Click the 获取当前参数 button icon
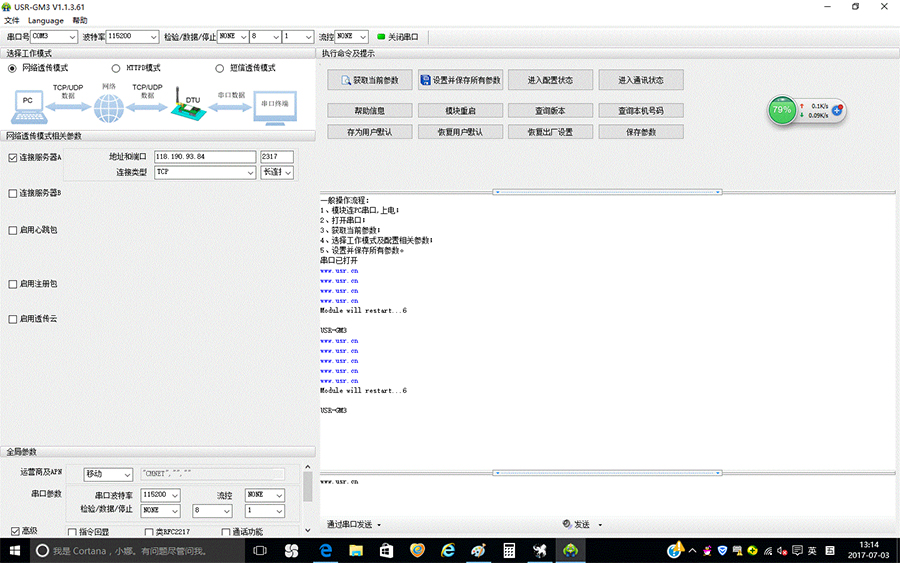The width and height of the screenshot is (900, 563). pos(346,80)
